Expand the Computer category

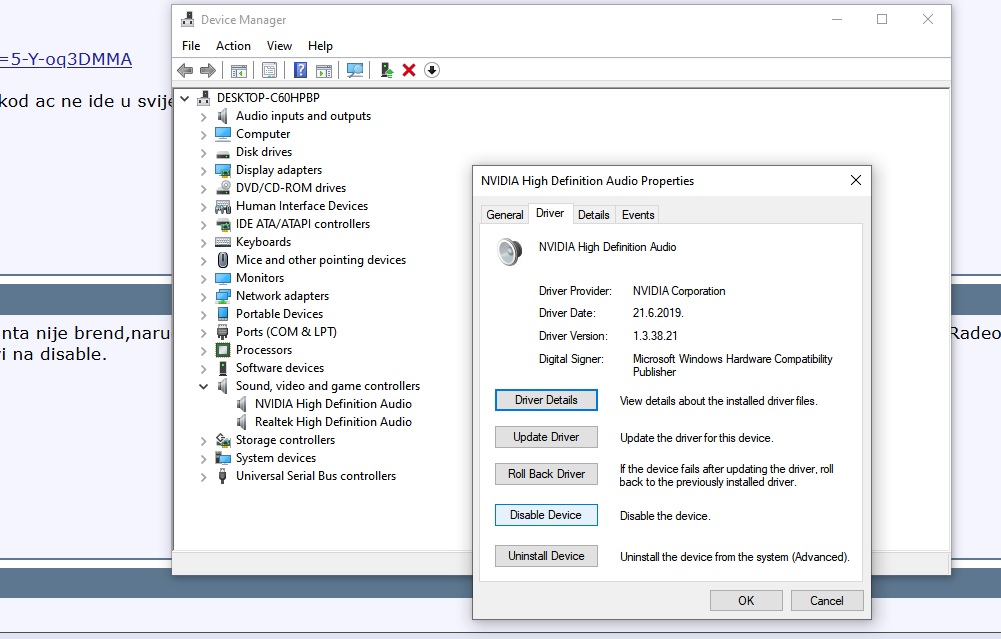[204, 135]
